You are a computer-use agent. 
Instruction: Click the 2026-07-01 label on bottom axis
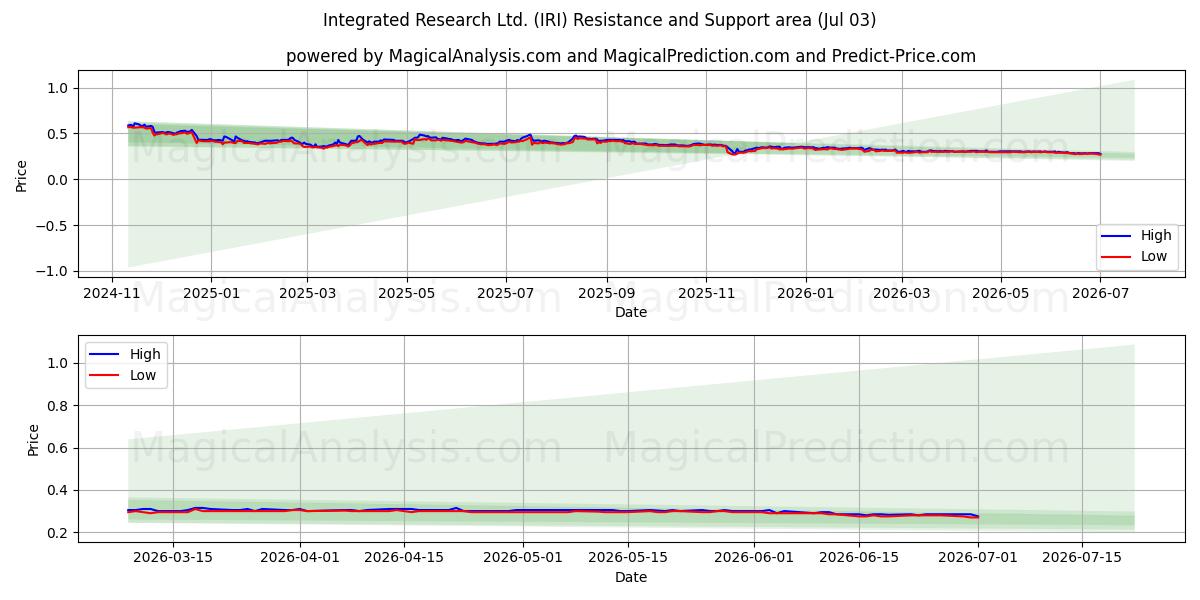(977, 558)
